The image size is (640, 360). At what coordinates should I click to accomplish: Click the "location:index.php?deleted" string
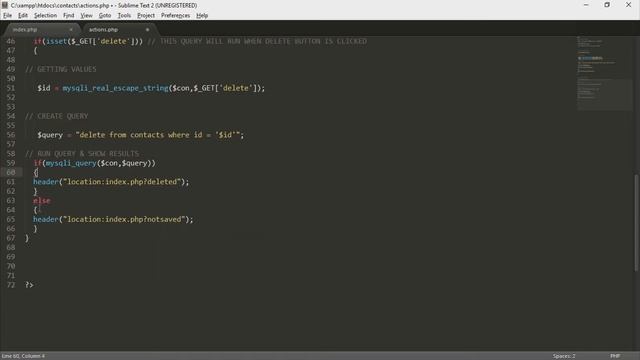point(122,182)
